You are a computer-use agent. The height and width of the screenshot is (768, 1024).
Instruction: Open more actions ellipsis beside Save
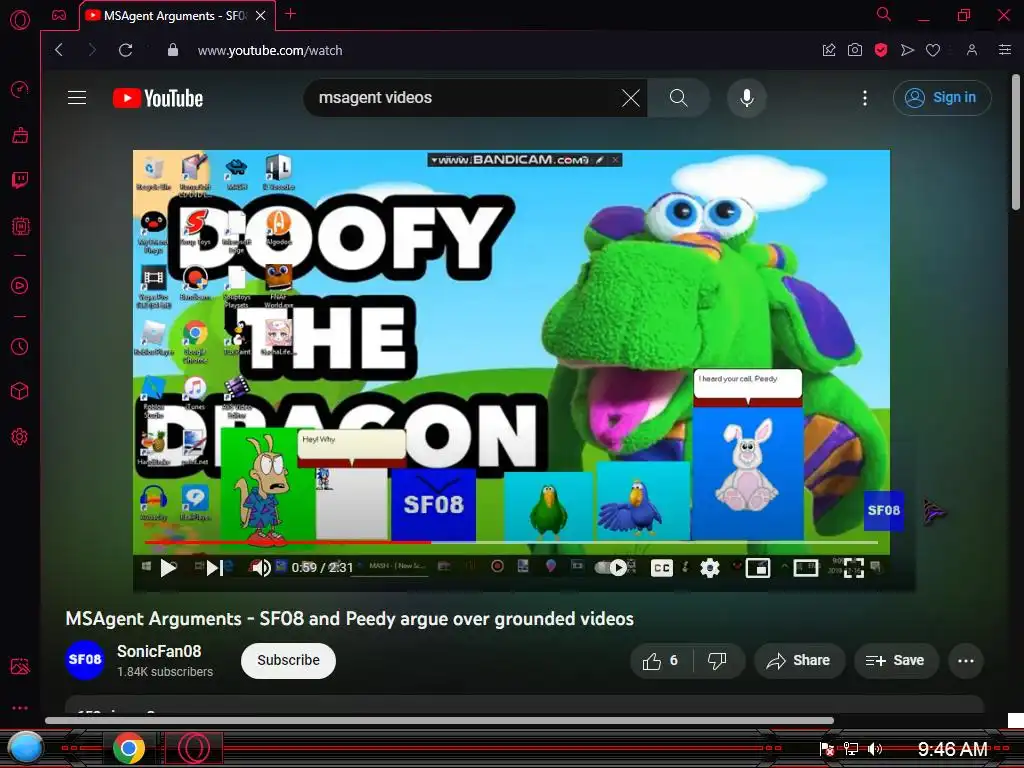pos(966,661)
